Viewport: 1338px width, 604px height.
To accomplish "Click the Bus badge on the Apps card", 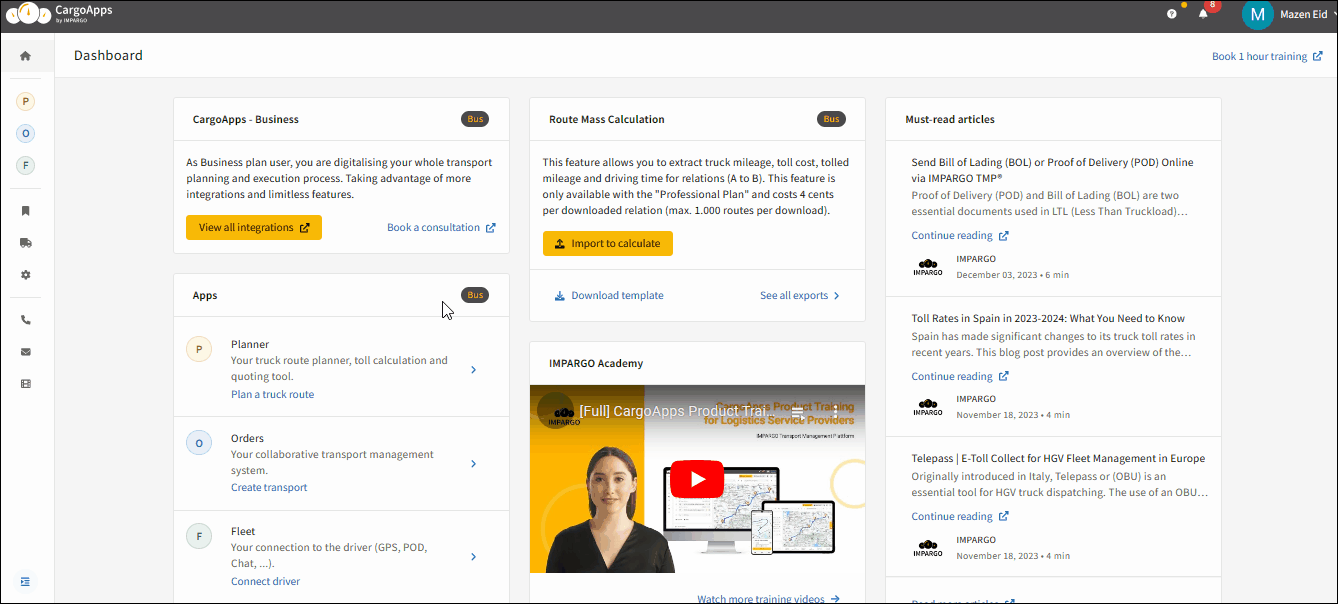I will point(475,295).
